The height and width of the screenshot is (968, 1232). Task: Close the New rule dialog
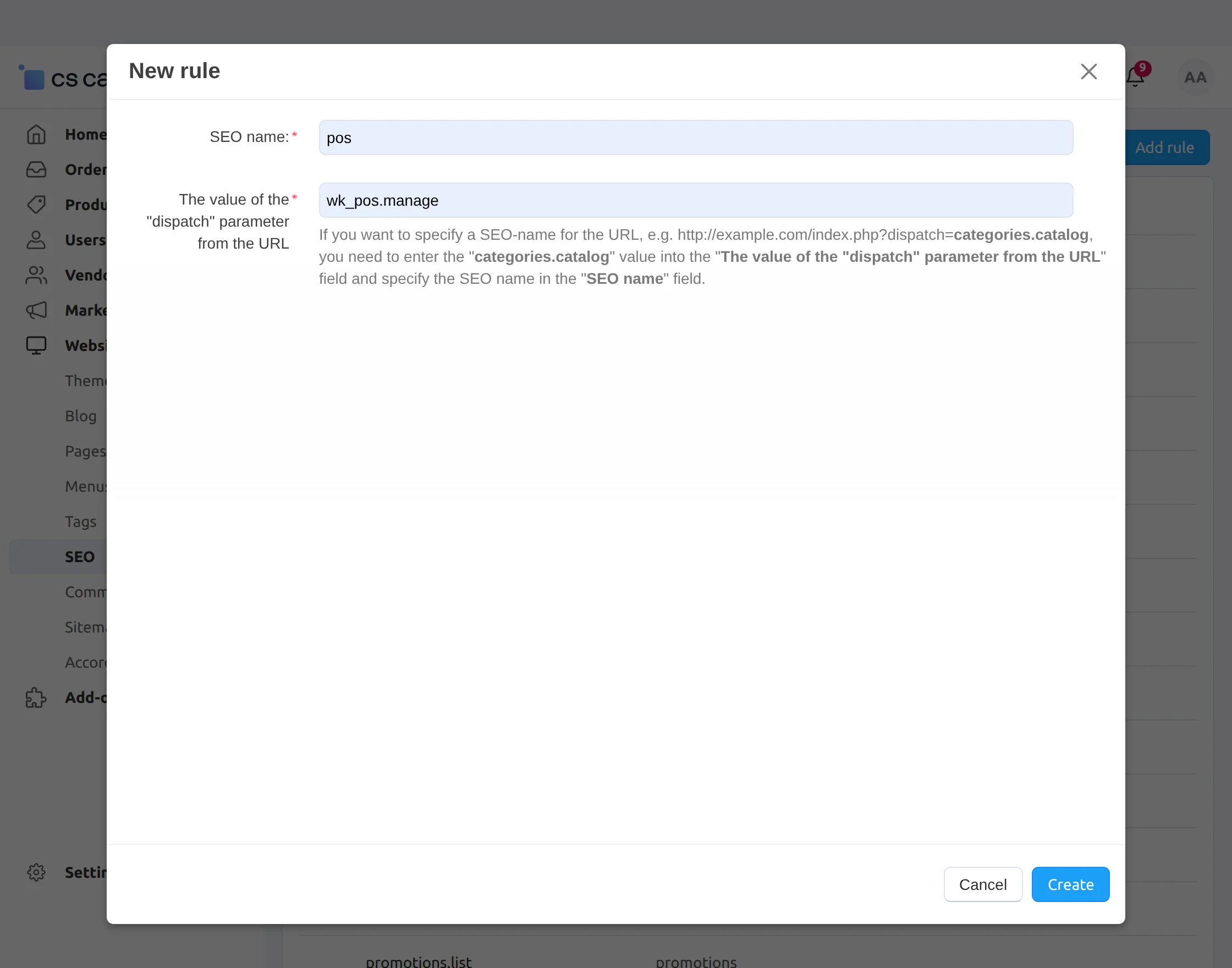coord(1088,71)
